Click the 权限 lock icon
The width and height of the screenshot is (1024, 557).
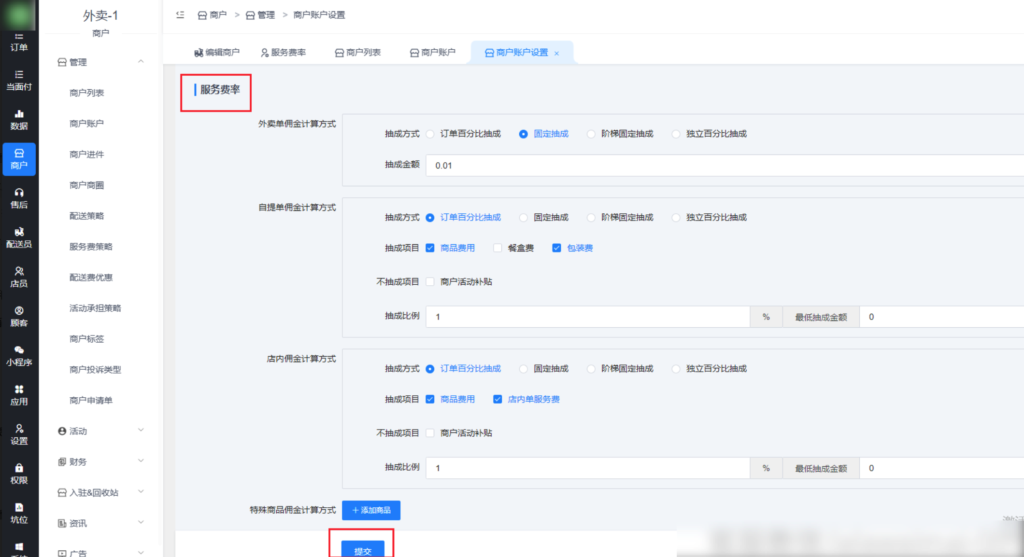[x=19, y=472]
